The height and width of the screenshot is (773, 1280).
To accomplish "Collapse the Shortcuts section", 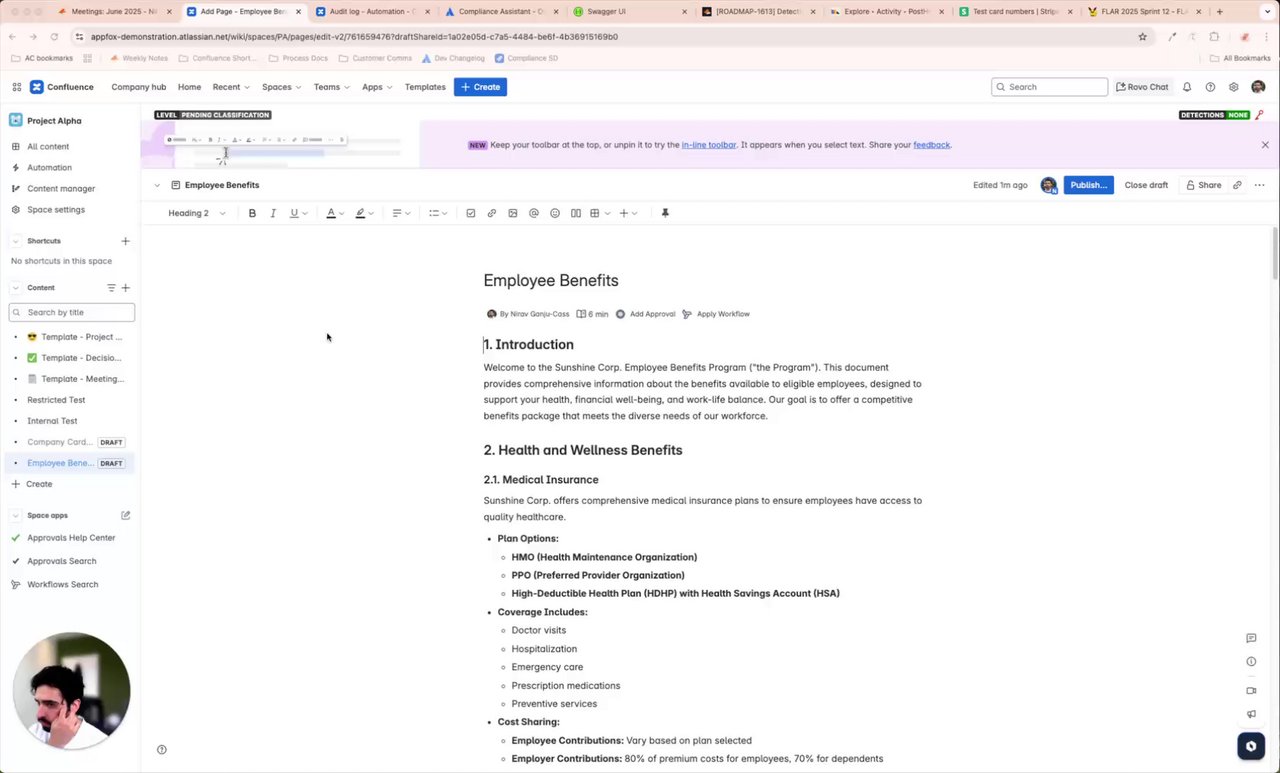I will point(15,241).
